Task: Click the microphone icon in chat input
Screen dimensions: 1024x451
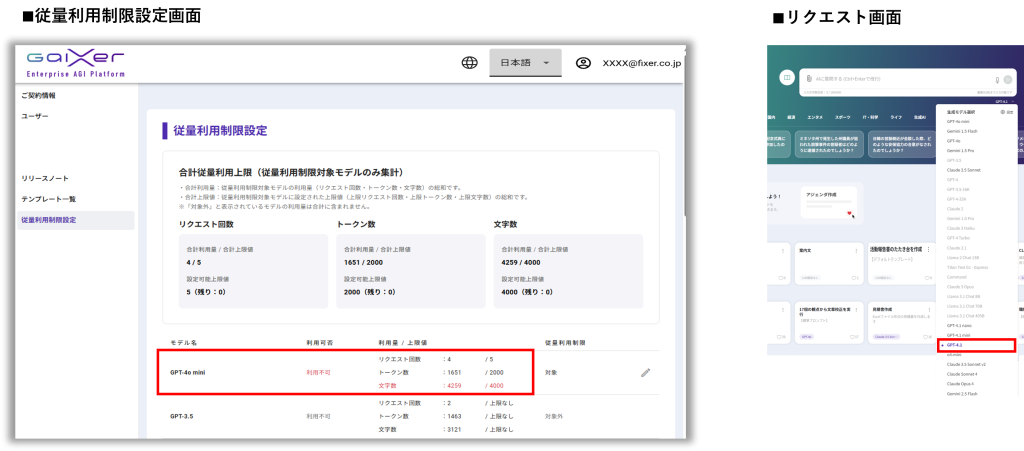Action: tap(997, 79)
